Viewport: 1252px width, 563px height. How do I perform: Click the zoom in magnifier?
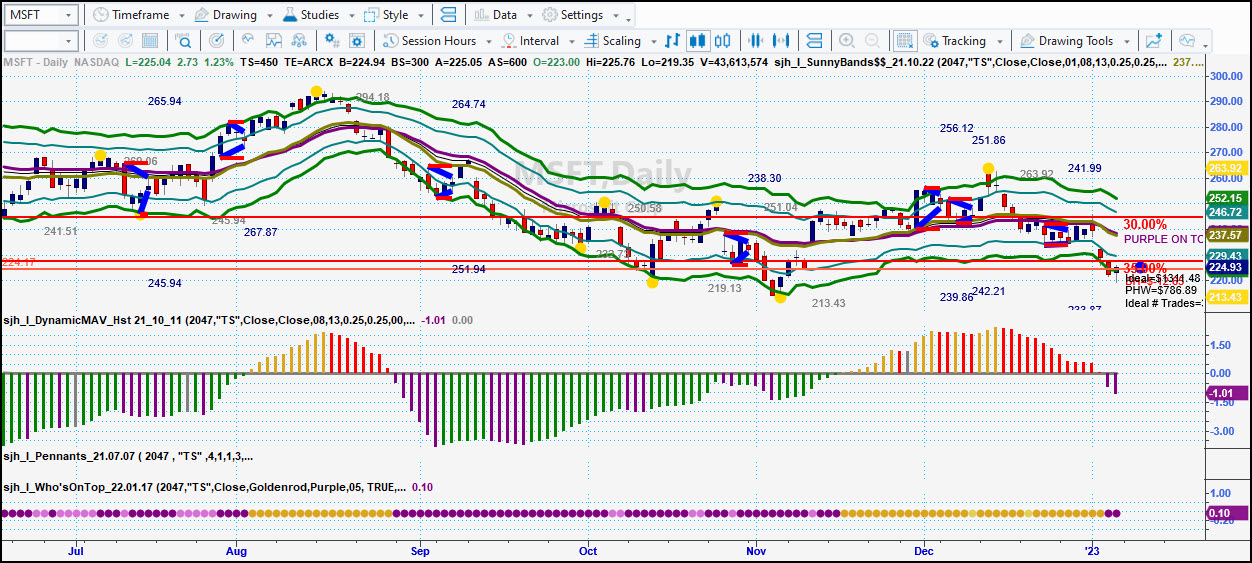(x=847, y=41)
